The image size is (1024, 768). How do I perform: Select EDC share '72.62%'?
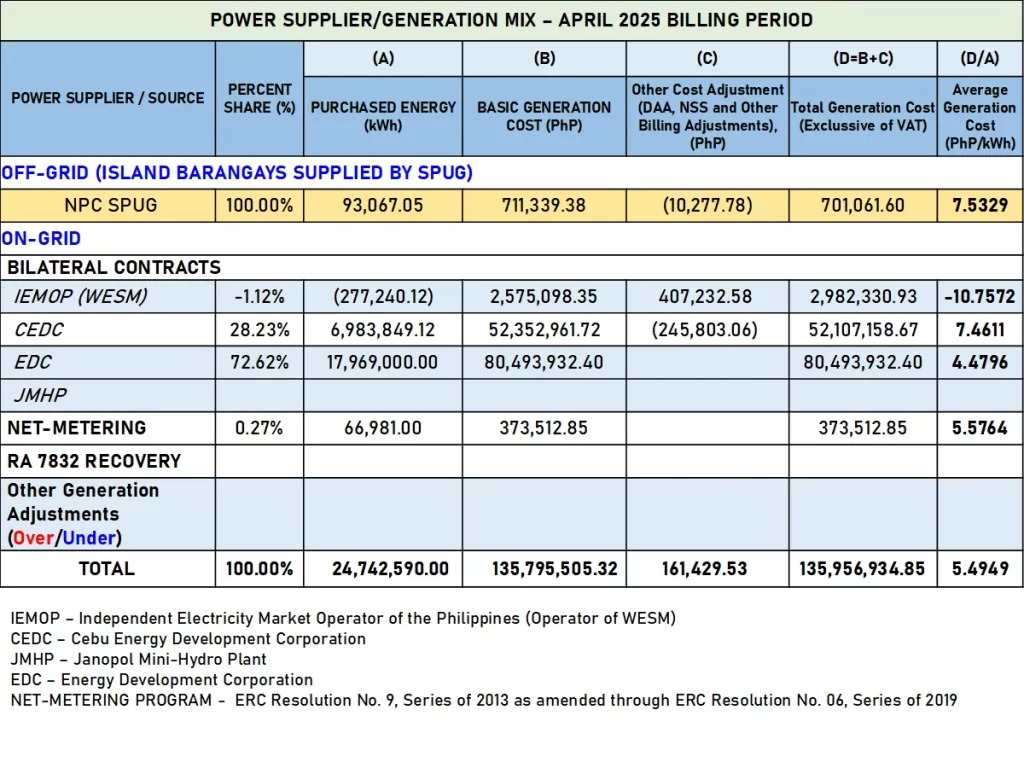259,362
